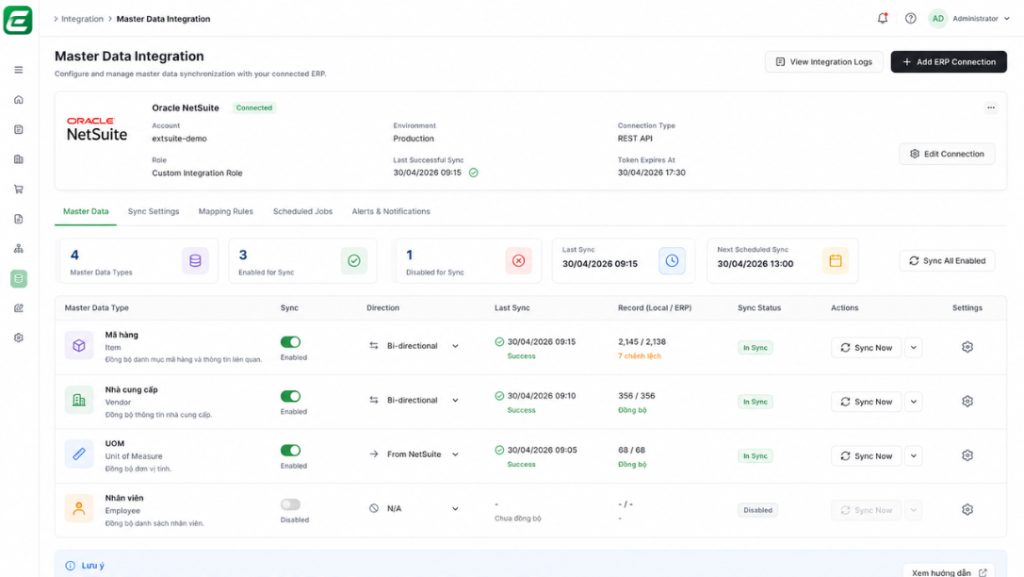
Task: Click the Enabled for Sync checkmark icon
Action: pos(354,261)
